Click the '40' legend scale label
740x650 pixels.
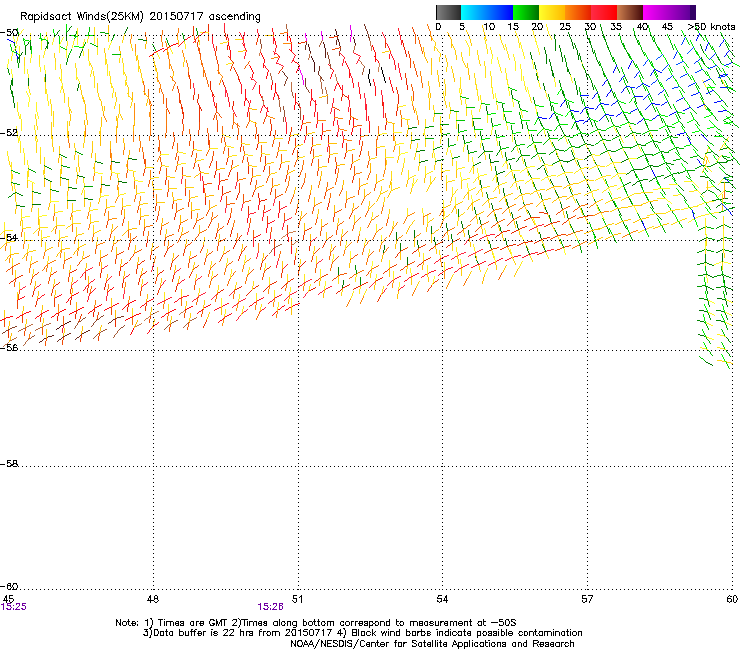pyautogui.click(x=642, y=27)
